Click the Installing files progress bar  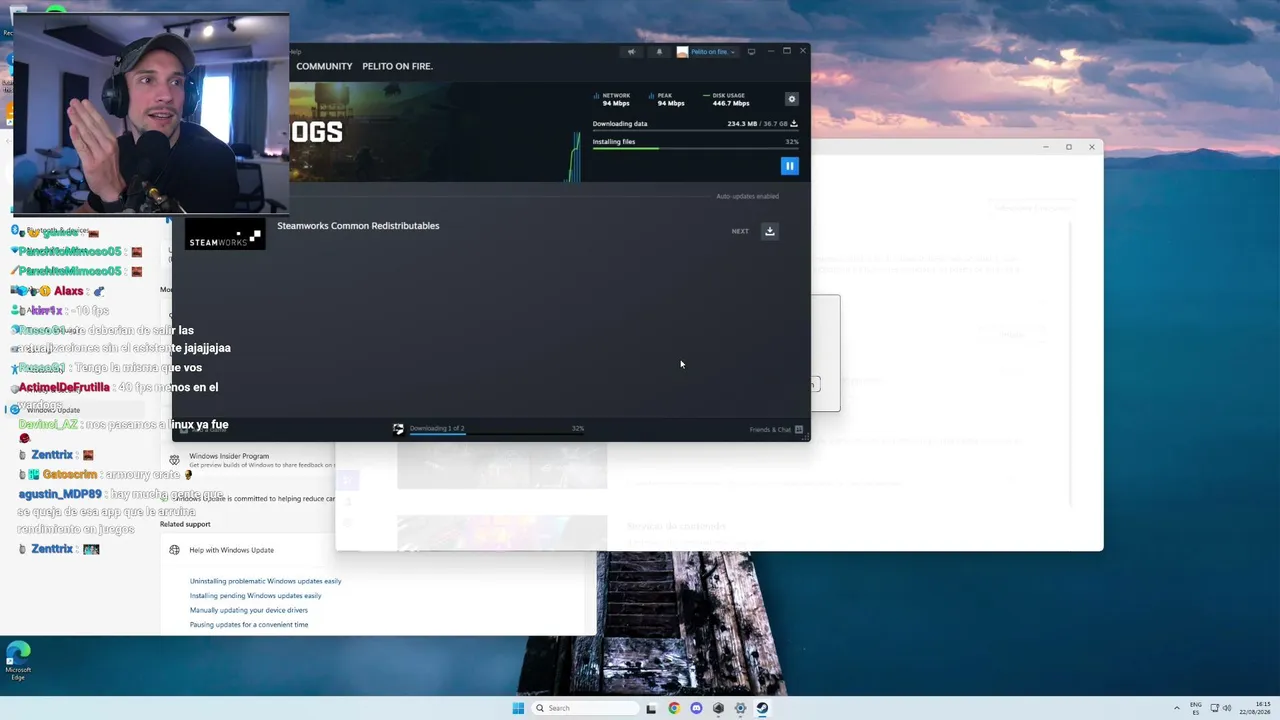tap(696, 149)
